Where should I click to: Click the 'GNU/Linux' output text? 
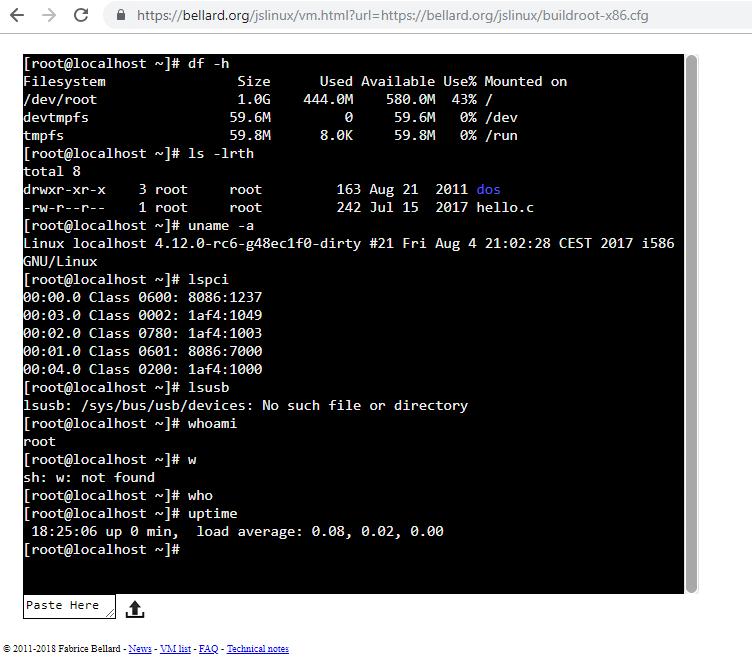point(60,261)
